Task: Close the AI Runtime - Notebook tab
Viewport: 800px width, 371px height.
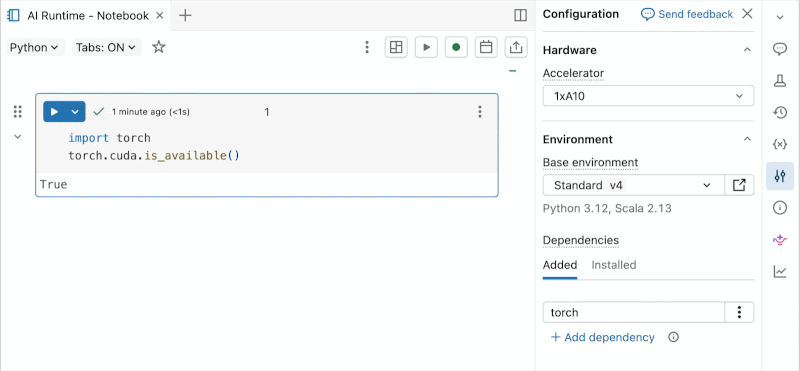Action: (160, 15)
